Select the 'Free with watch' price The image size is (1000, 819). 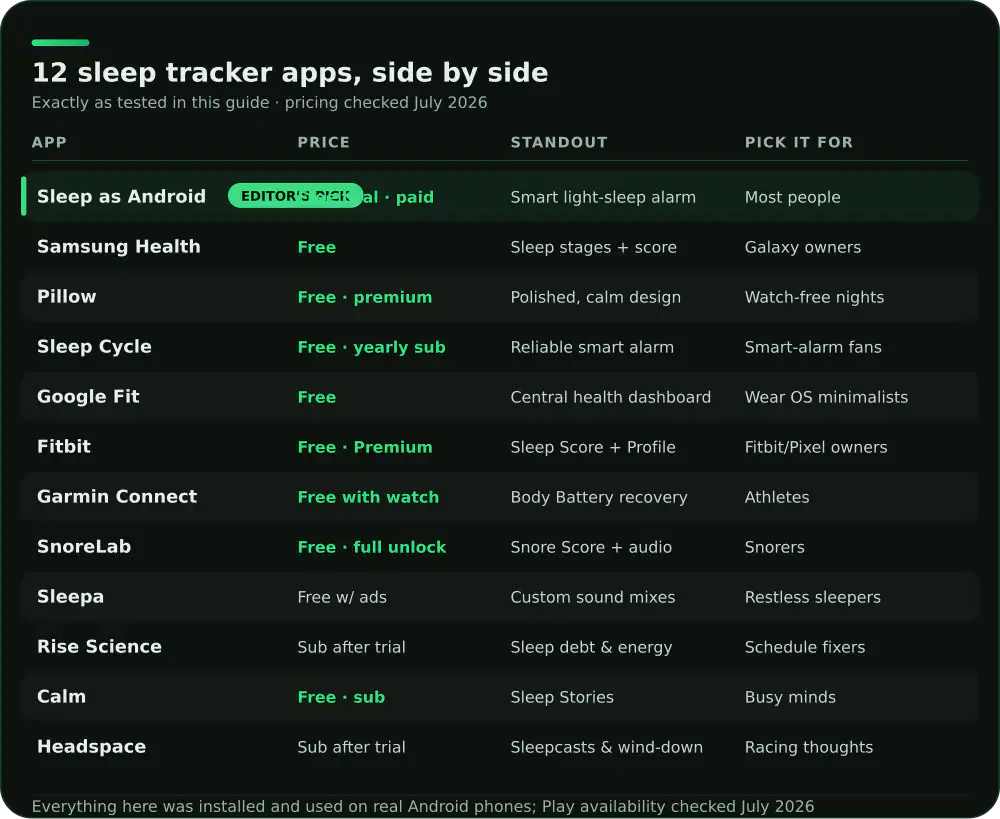[368, 497]
